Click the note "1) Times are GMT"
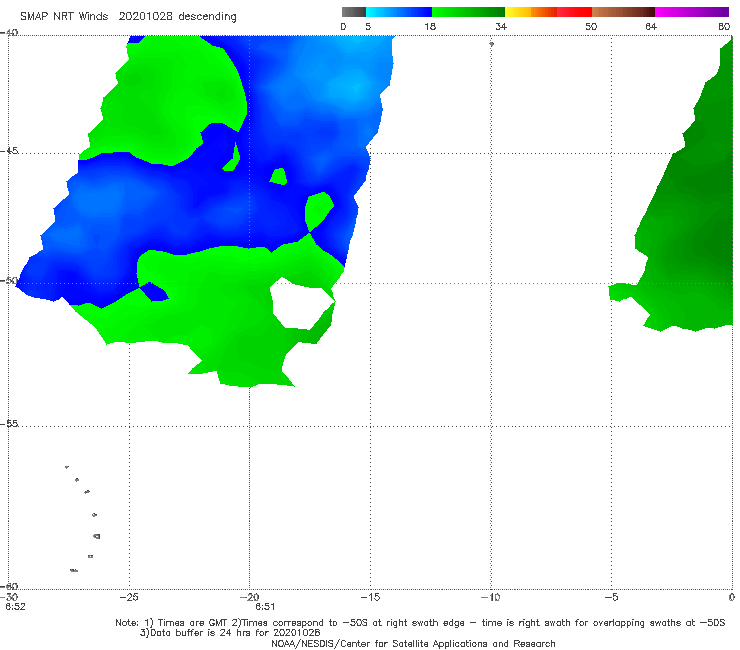Image resolution: width=740 pixels, height=650 pixels. [186, 623]
